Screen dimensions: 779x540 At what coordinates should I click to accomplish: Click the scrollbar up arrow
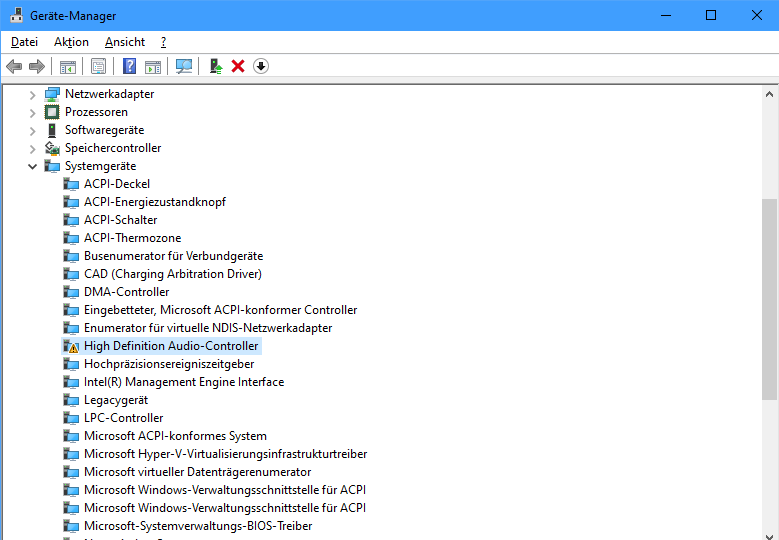769,94
